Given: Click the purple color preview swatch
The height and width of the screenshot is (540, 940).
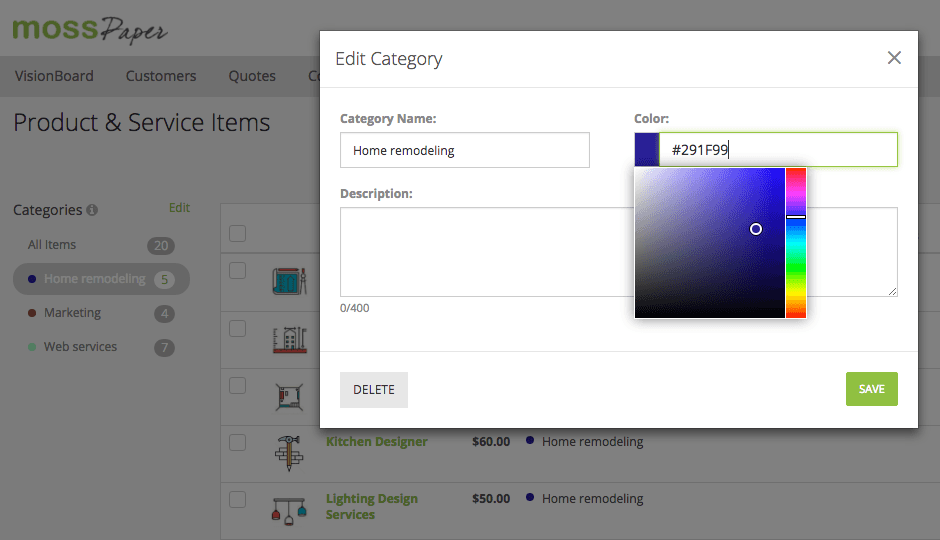Looking at the screenshot, I should click(x=646, y=150).
